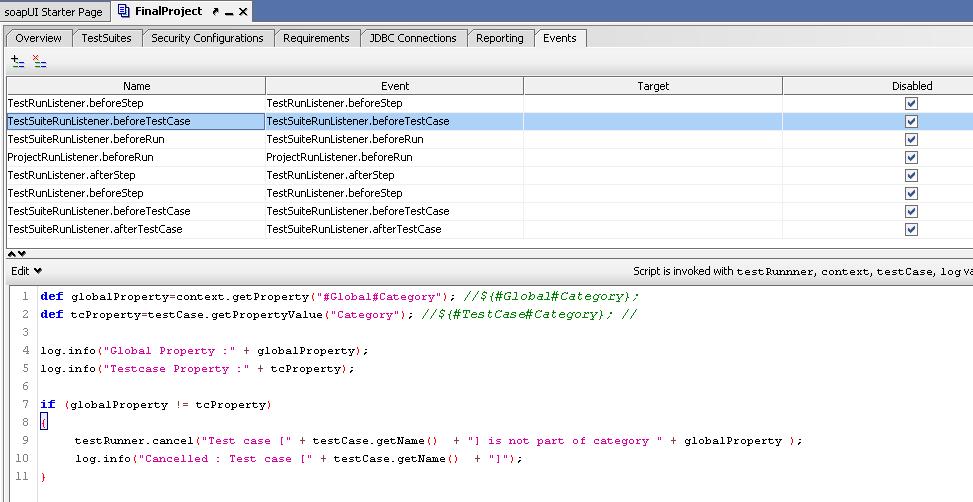Click the remove event handler icon
Screen dimensions: 973x502
[40, 61]
